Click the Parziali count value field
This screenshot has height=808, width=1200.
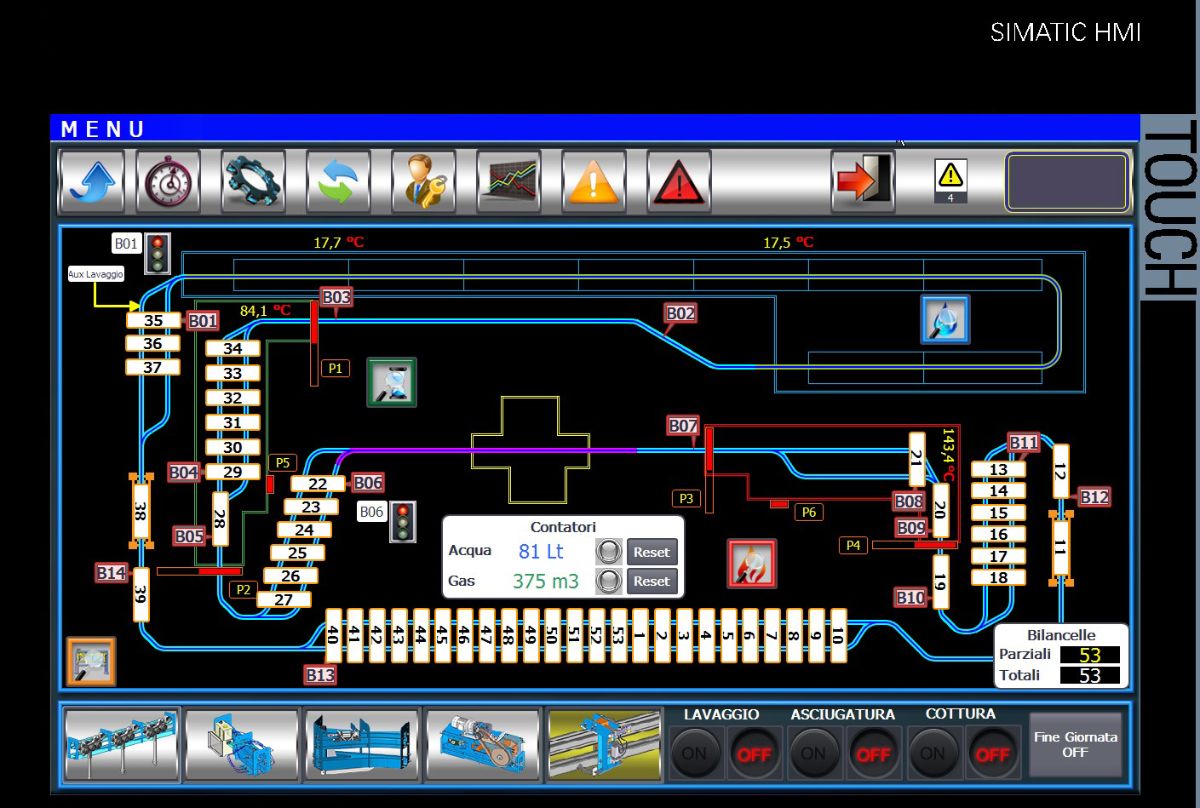coord(1089,655)
